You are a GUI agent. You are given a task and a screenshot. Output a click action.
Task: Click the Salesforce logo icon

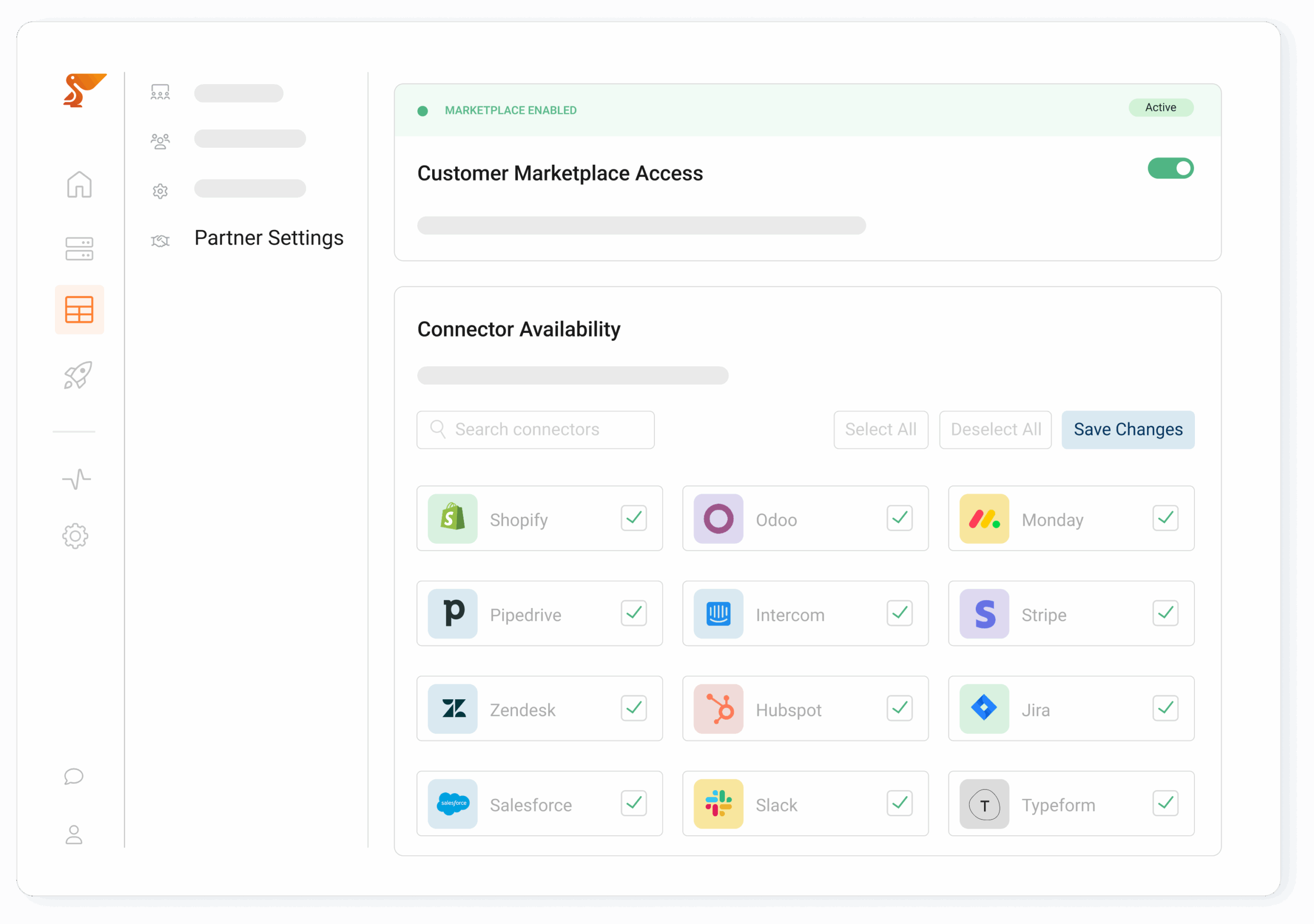click(x=453, y=803)
